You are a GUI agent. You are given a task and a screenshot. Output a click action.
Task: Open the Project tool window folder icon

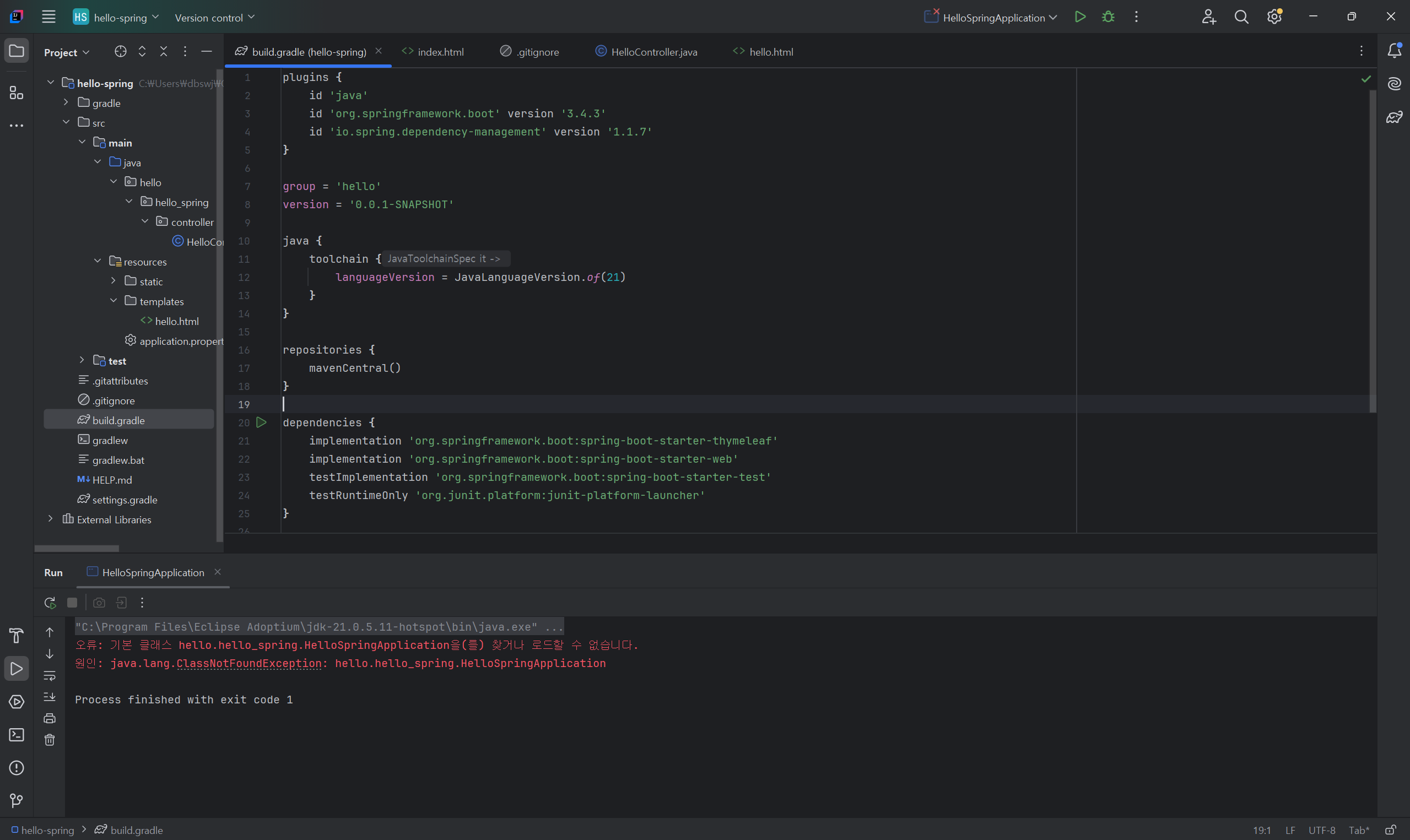click(x=17, y=51)
